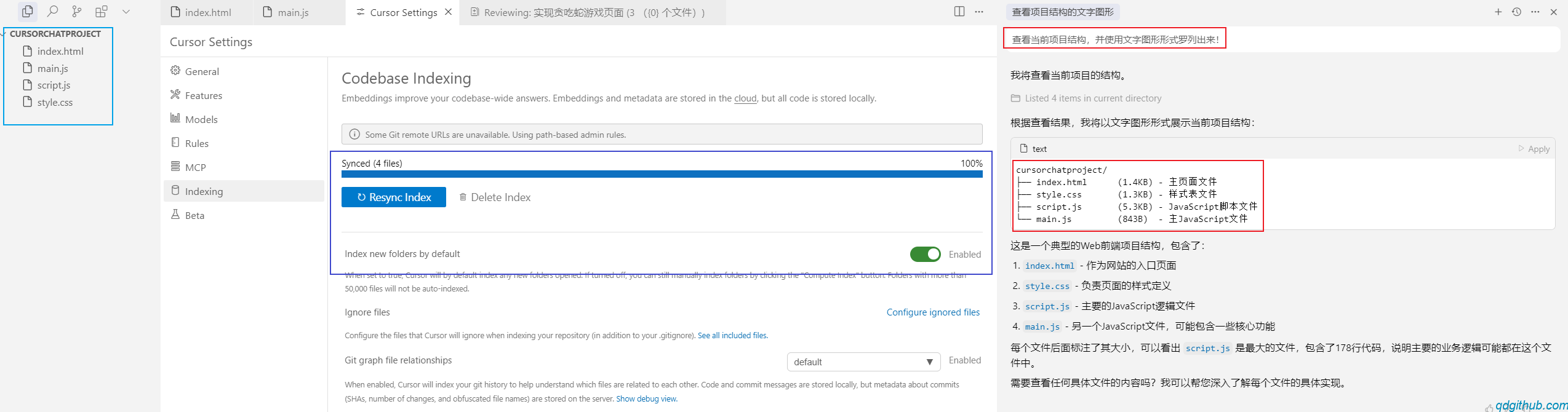1568x412 pixels.
Task: Click the Codebase Indexing heading
Action: (406, 78)
